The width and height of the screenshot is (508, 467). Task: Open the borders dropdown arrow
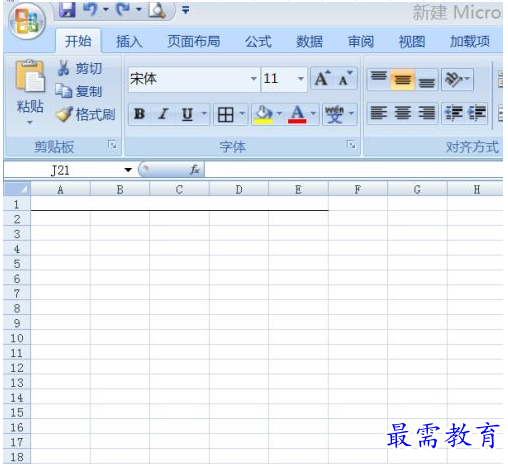(242, 114)
